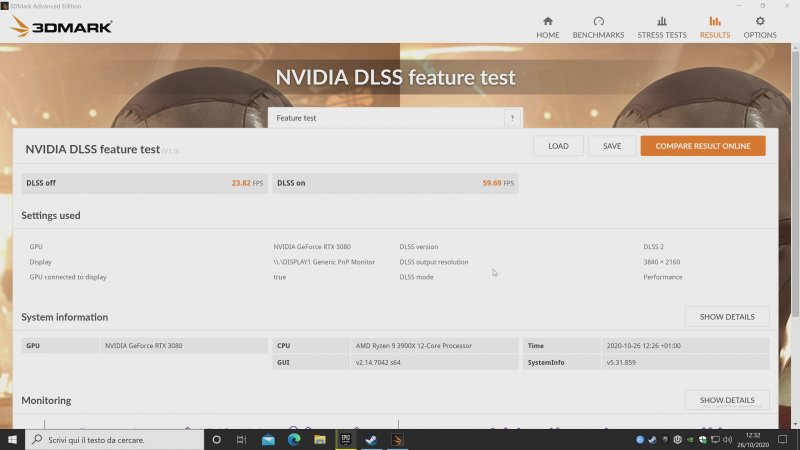Viewport: 800px width, 450px height.
Task: Click COMPARE RESULT ONLINE
Action: [703, 146]
